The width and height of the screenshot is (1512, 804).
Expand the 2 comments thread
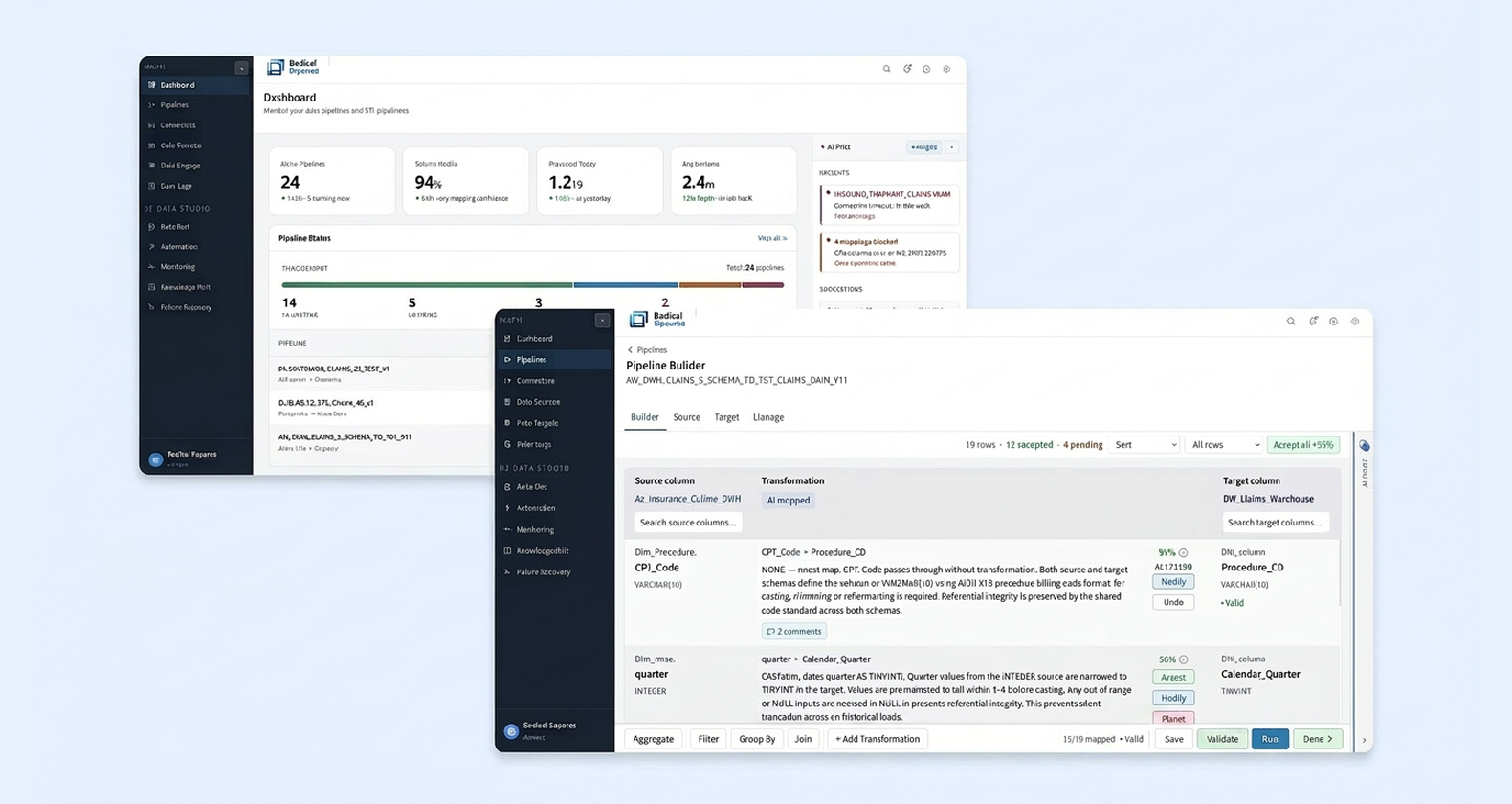click(x=794, y=631)
